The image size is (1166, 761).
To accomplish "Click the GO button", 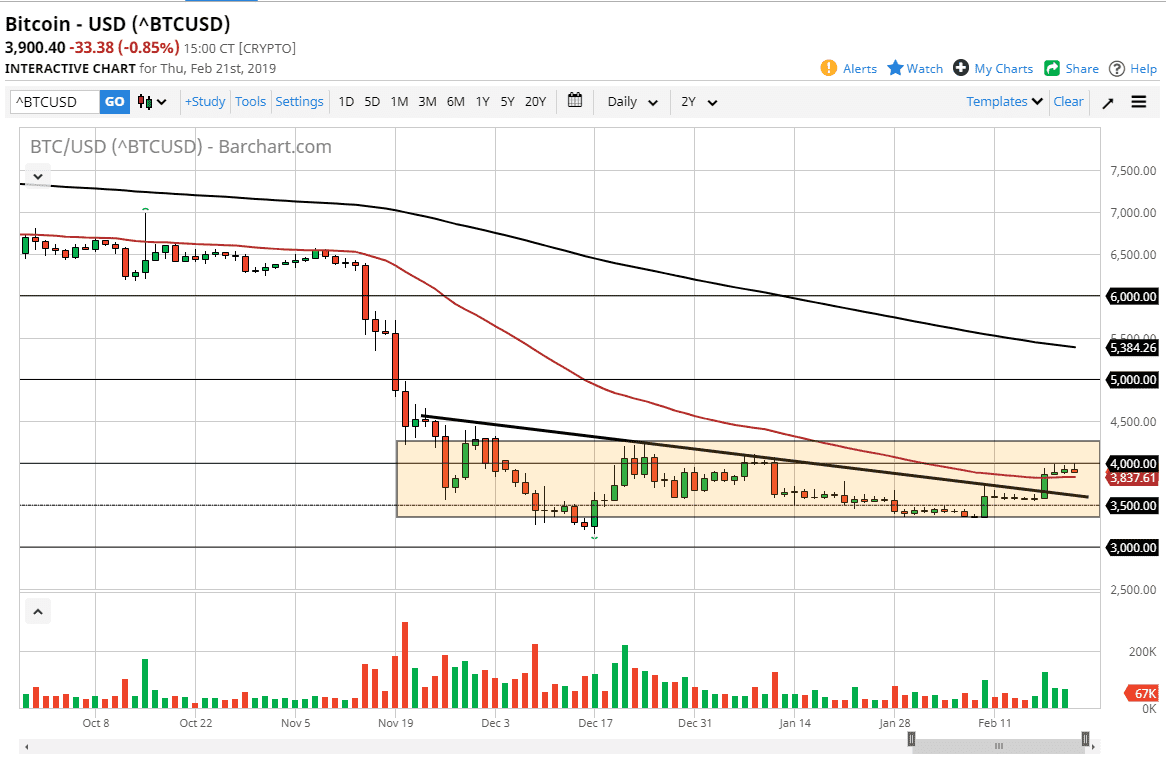I will coord(114,101).
